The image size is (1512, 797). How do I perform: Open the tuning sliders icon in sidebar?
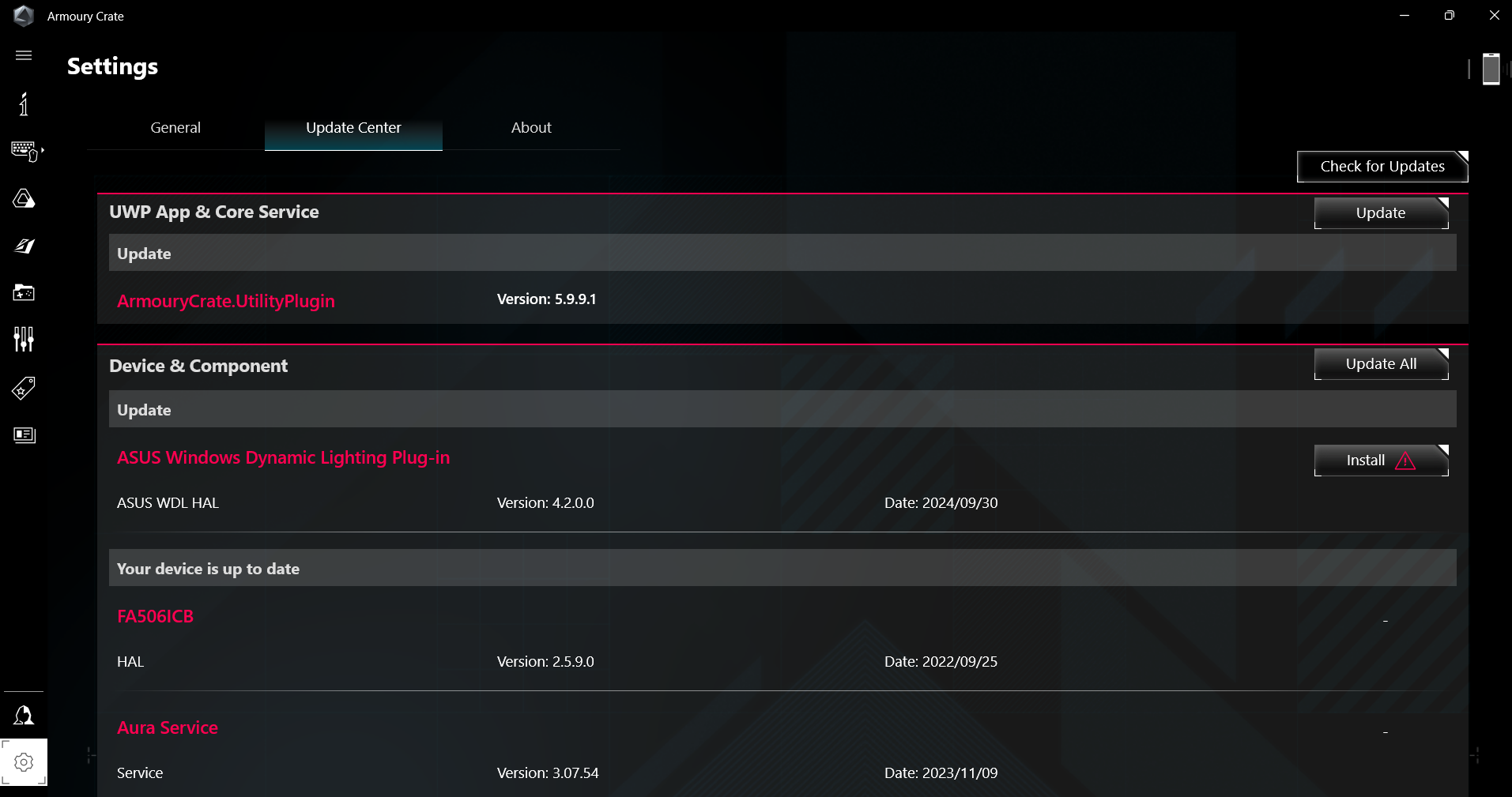point(24,340)
